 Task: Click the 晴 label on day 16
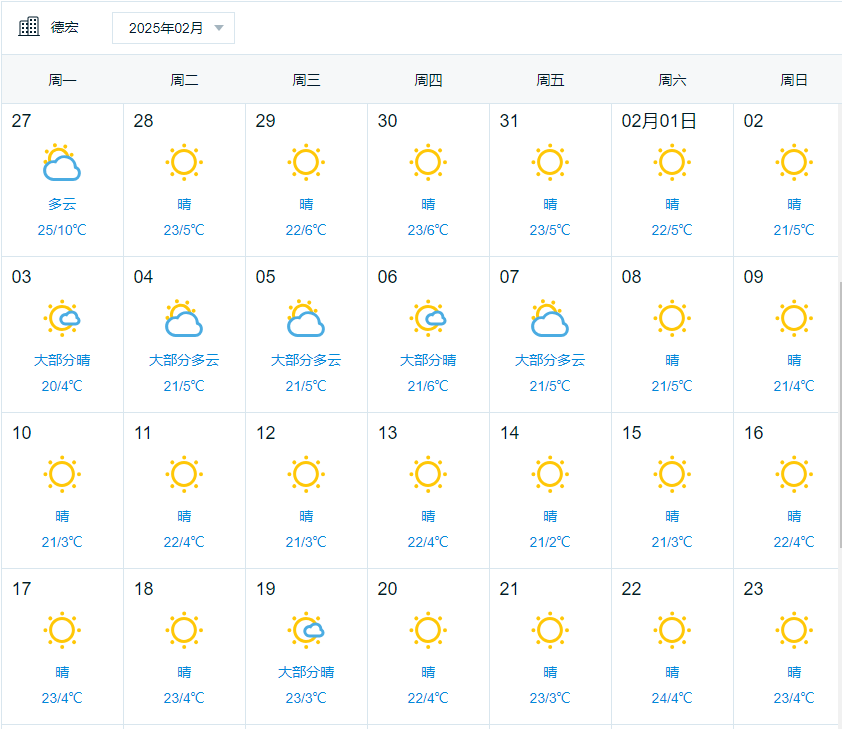pyautogui.click(x=794, y=516)
